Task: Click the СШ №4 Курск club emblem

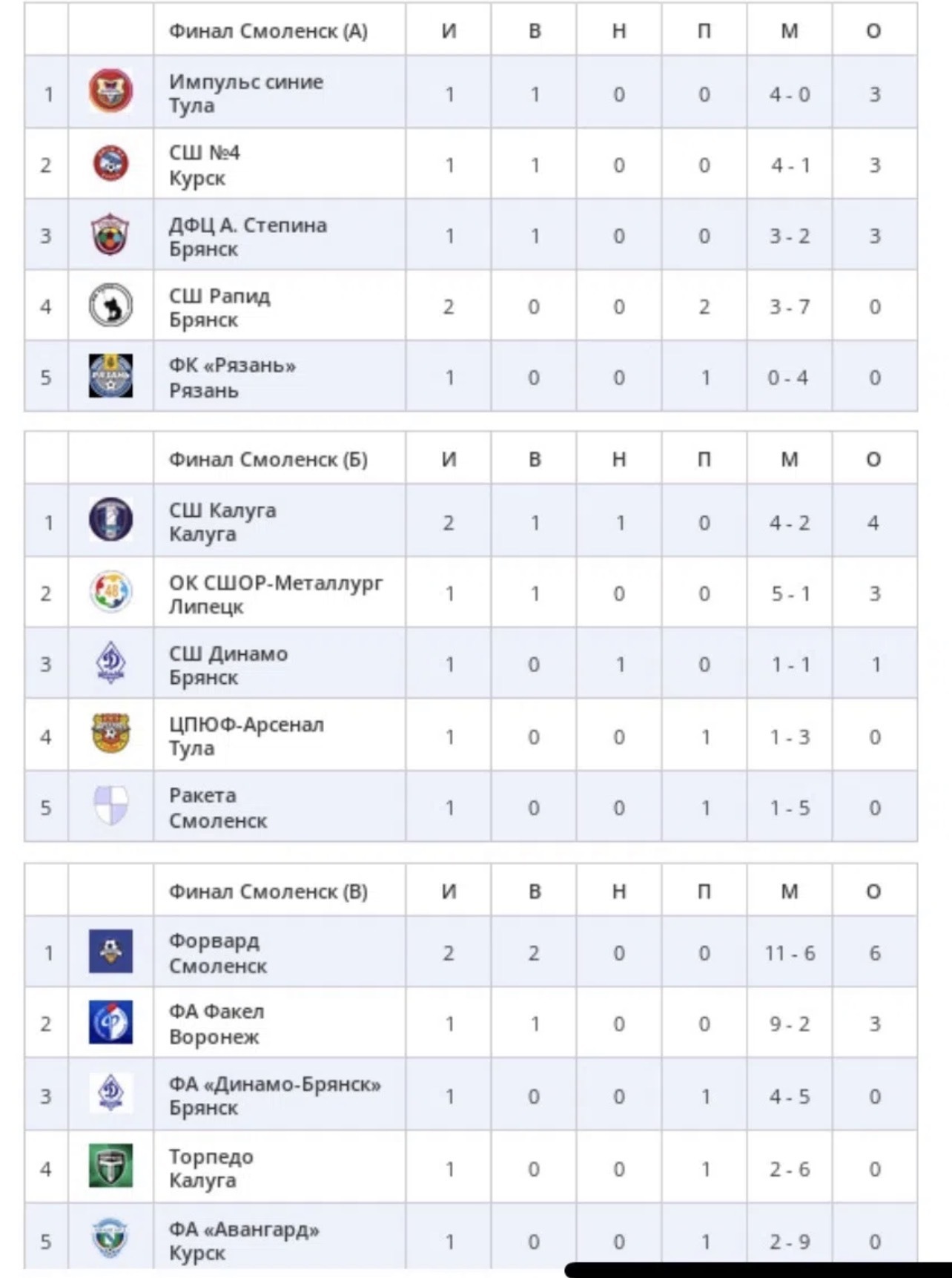Action: click(110, 163)
